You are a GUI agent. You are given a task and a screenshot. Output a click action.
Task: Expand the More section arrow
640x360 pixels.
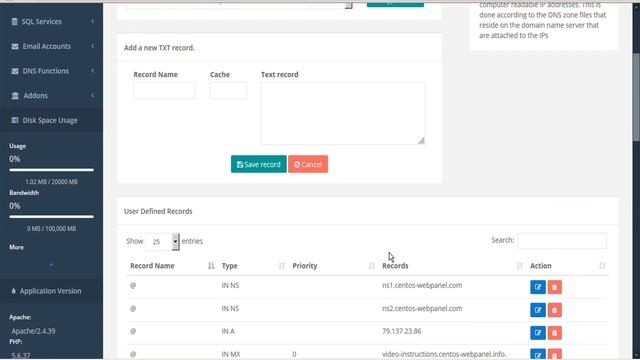51,265
